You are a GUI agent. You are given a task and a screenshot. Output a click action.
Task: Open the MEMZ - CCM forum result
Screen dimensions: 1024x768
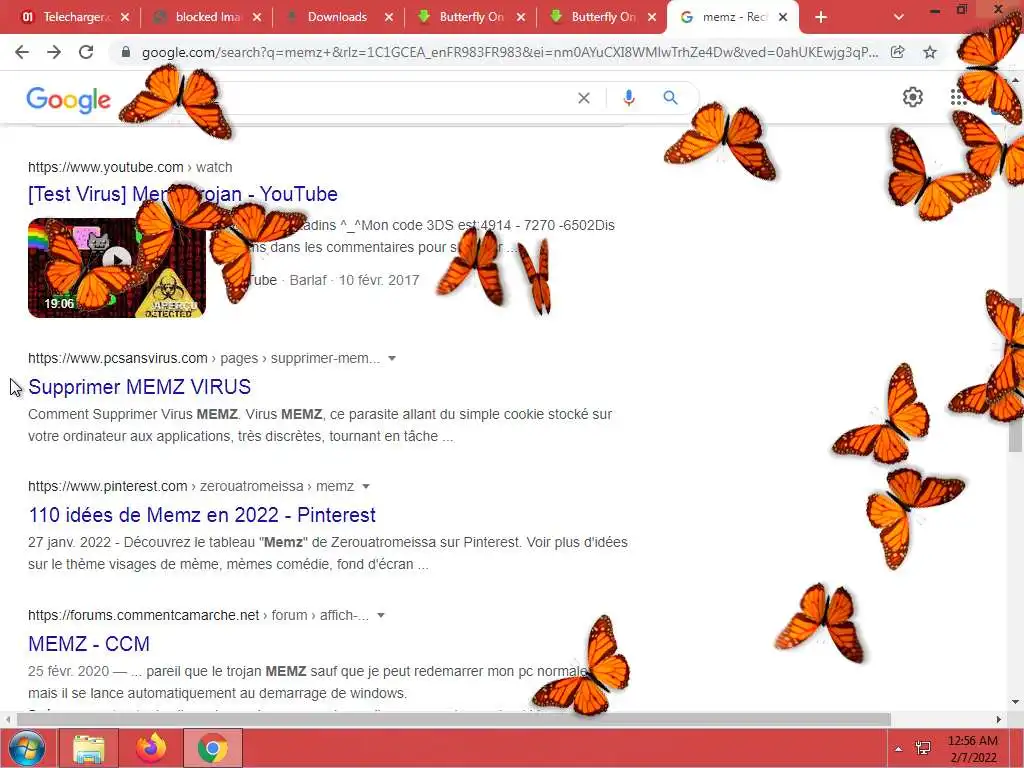(89, 644)
